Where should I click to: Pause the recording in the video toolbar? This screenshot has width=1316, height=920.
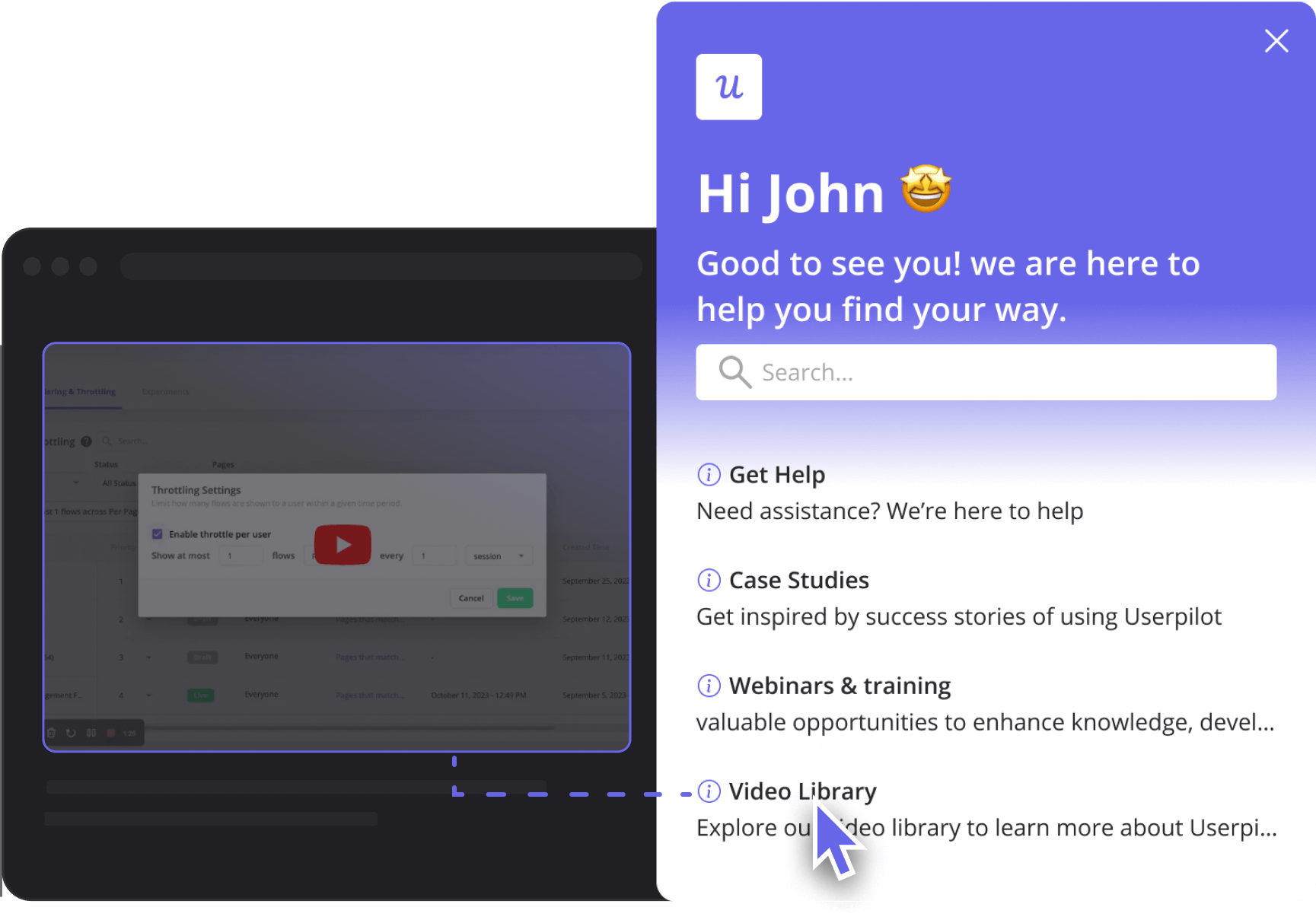pos(91,733)
